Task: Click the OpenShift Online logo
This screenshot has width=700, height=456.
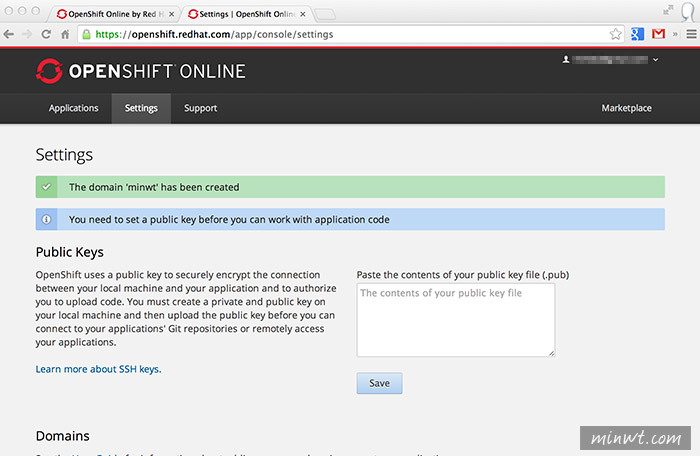Action: tap(141, 71)
